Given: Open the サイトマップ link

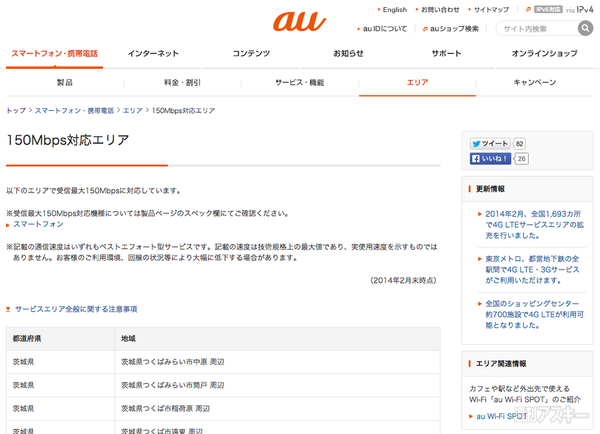Looking at the screenshot, I should (x=491, y=10).
